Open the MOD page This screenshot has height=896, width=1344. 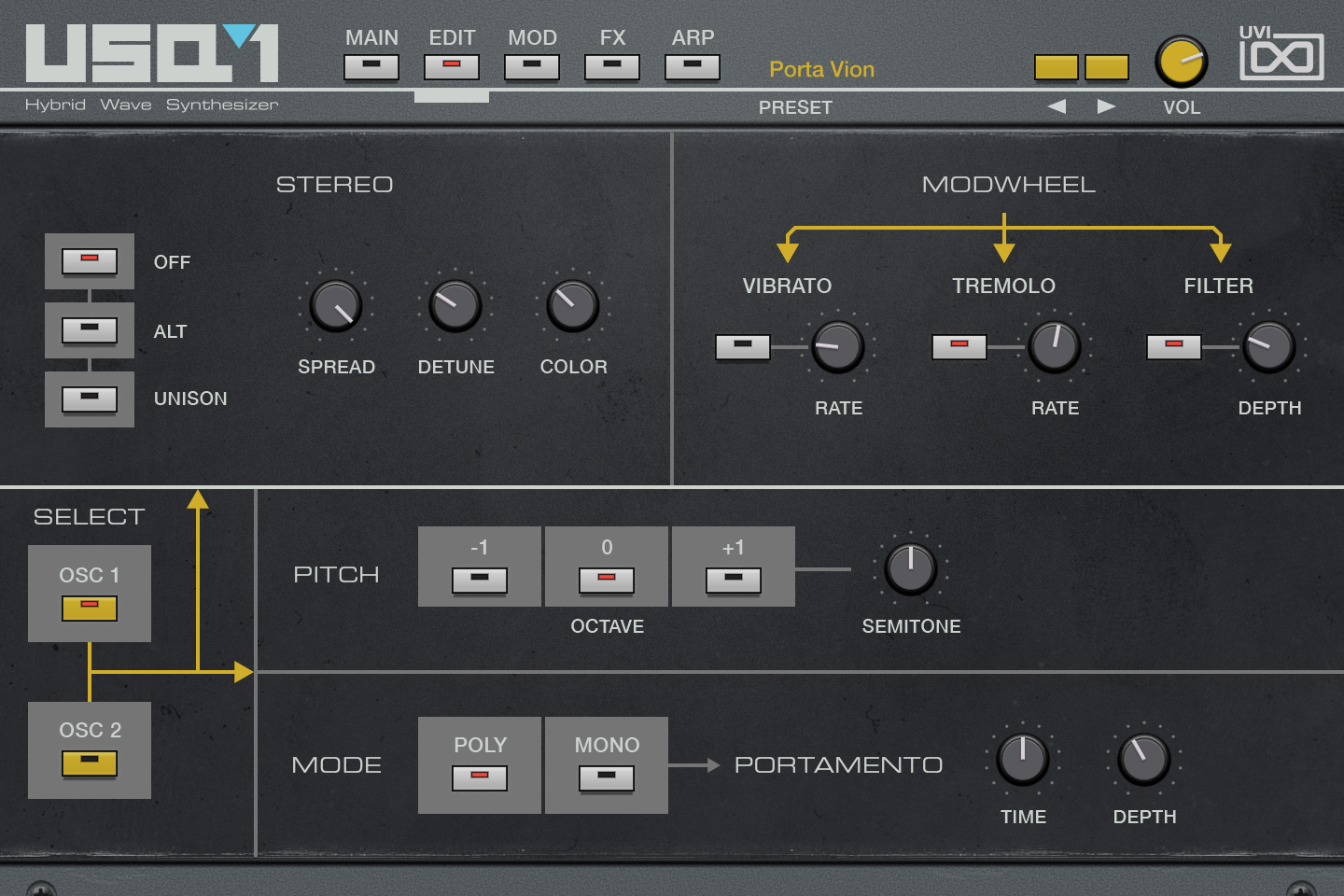click(x=532, y=66)
